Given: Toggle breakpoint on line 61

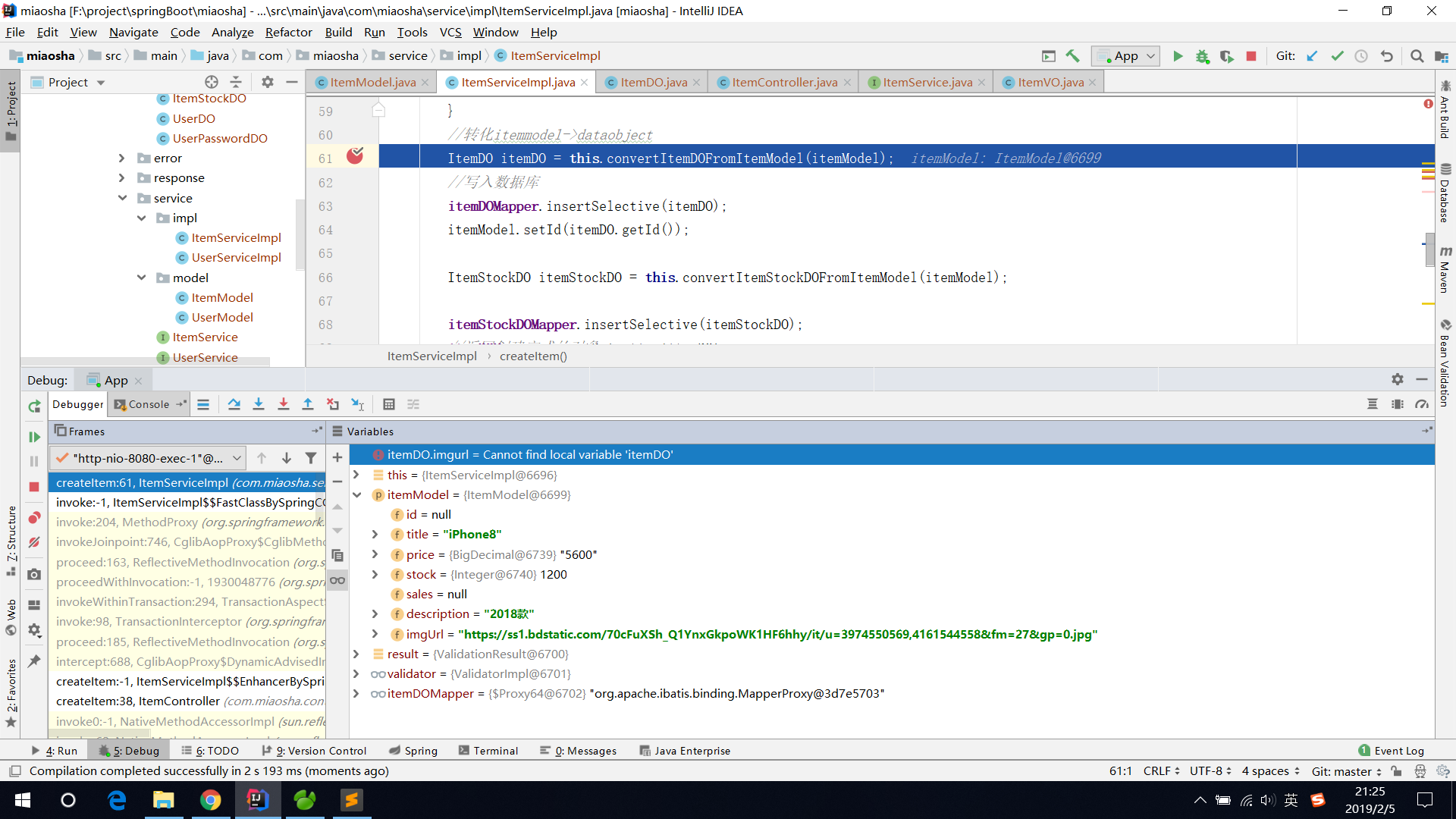Looking at the screenshot, I should point(355,157).
